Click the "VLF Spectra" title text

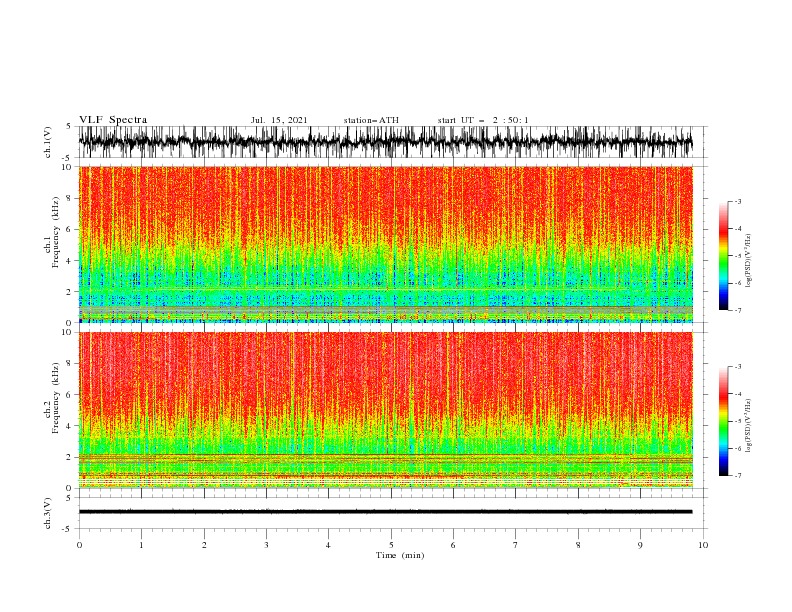point(113,120)
